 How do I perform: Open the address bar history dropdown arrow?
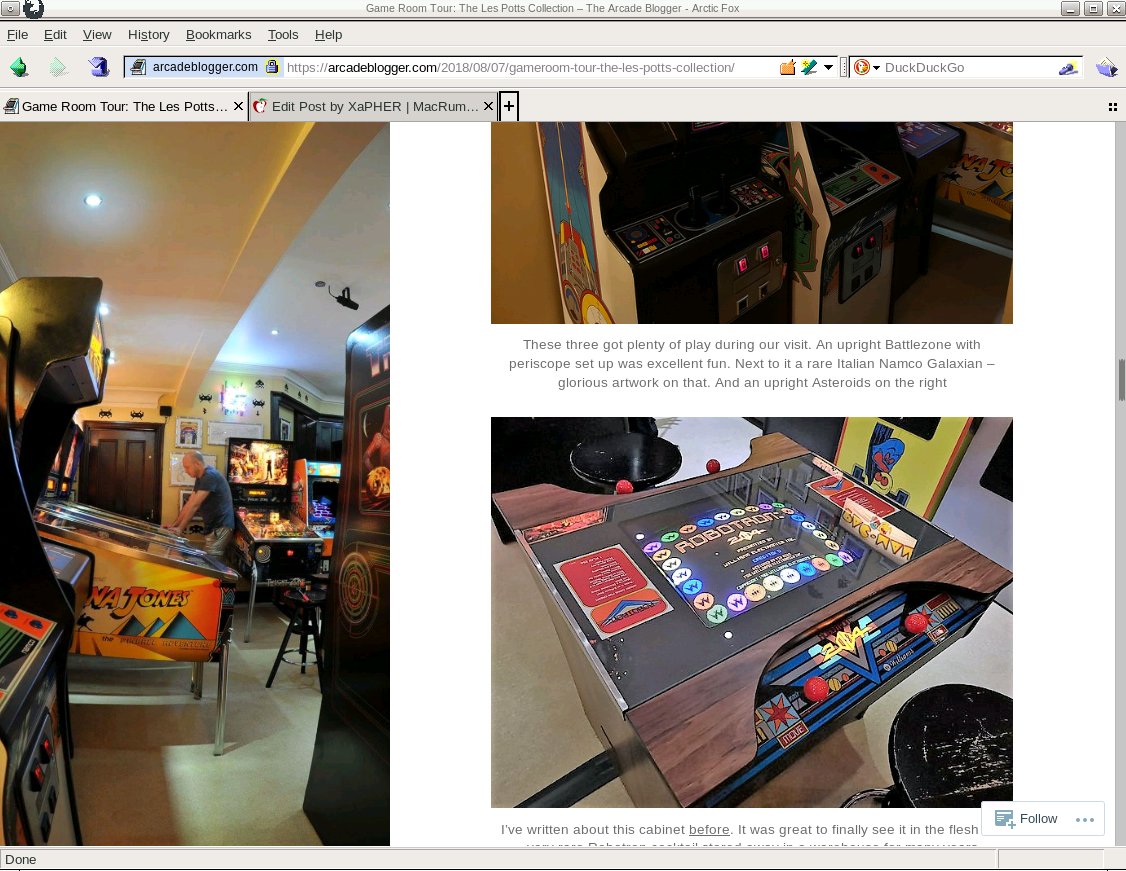tap(828, 67)
